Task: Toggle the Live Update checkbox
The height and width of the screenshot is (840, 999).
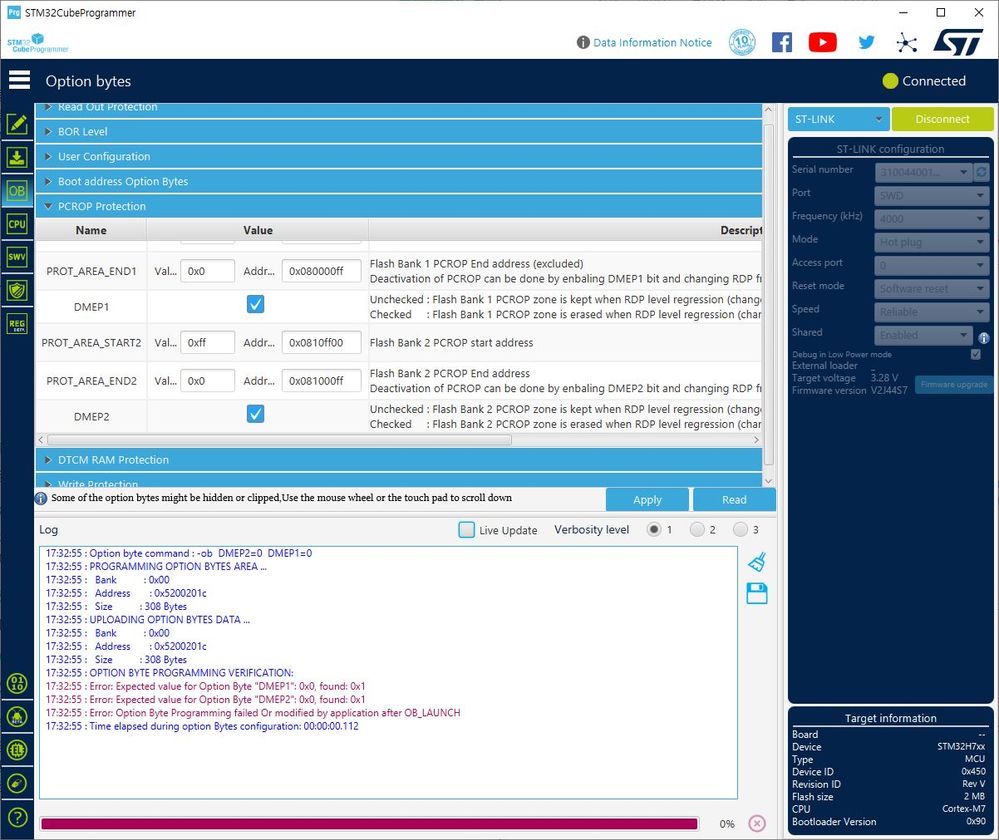Action: 466,530
